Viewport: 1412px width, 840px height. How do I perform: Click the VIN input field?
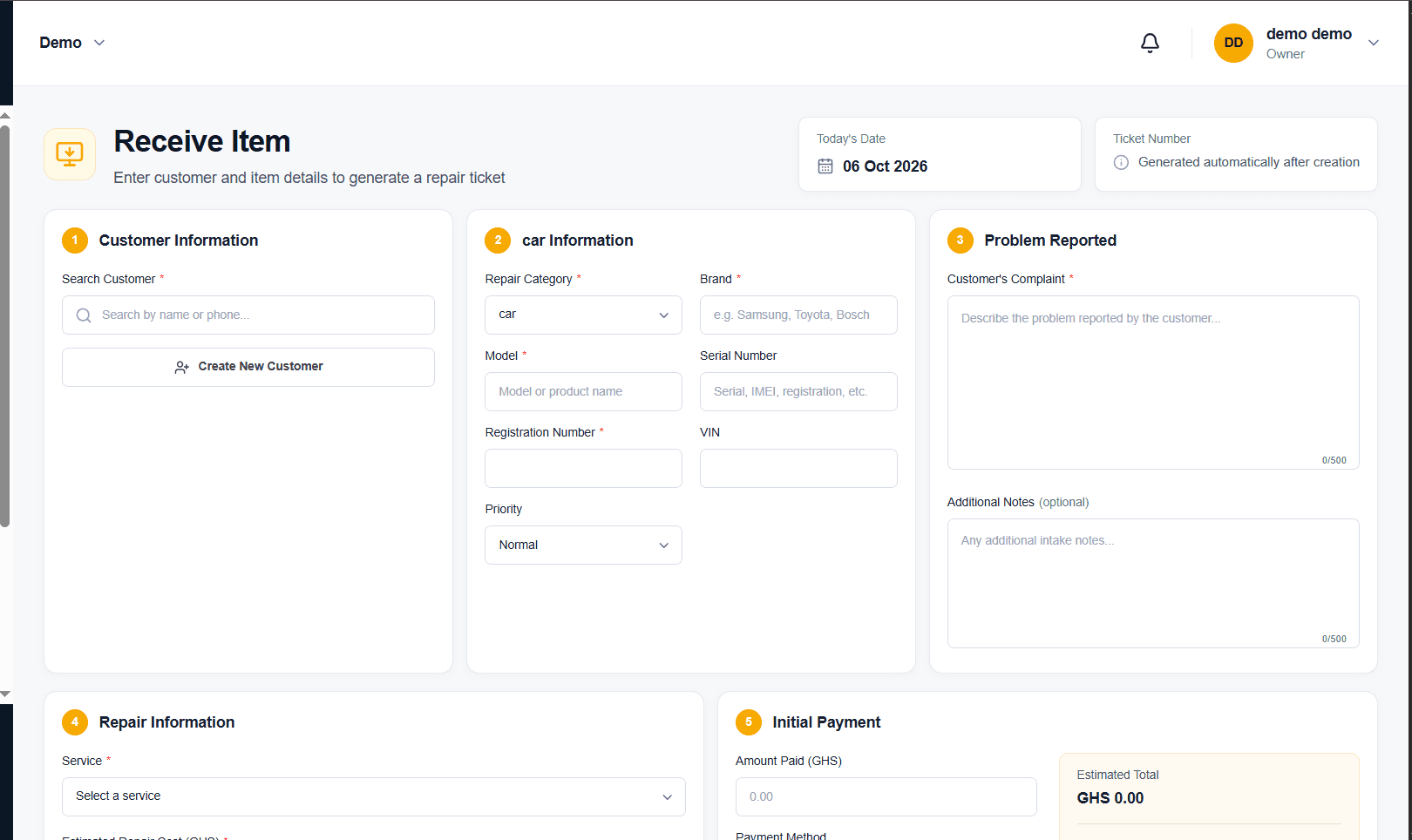coord(798,468)
